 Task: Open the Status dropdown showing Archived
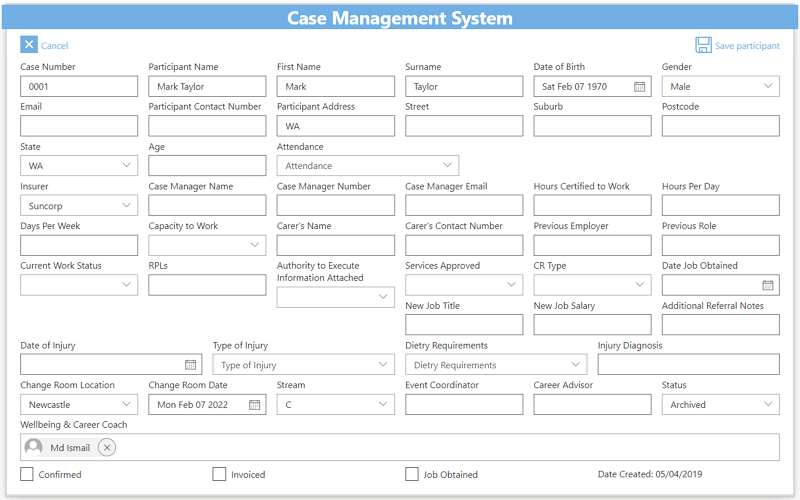click(x=720, y=405)
